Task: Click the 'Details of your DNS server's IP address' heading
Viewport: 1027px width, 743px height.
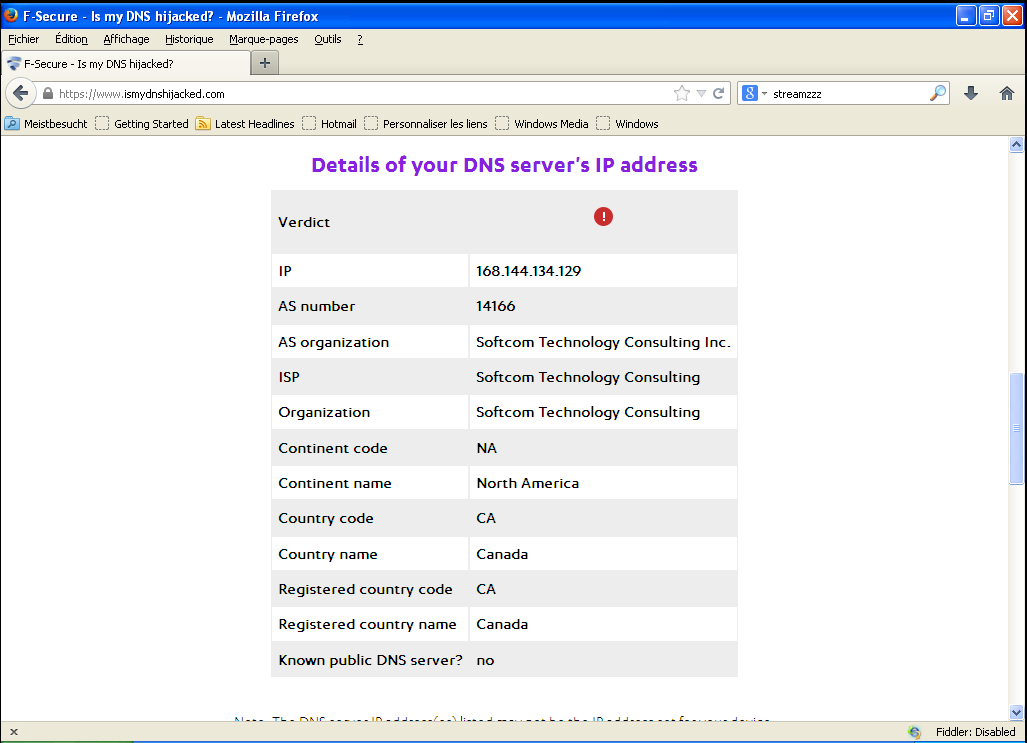Action: click(x=504, y=165)
